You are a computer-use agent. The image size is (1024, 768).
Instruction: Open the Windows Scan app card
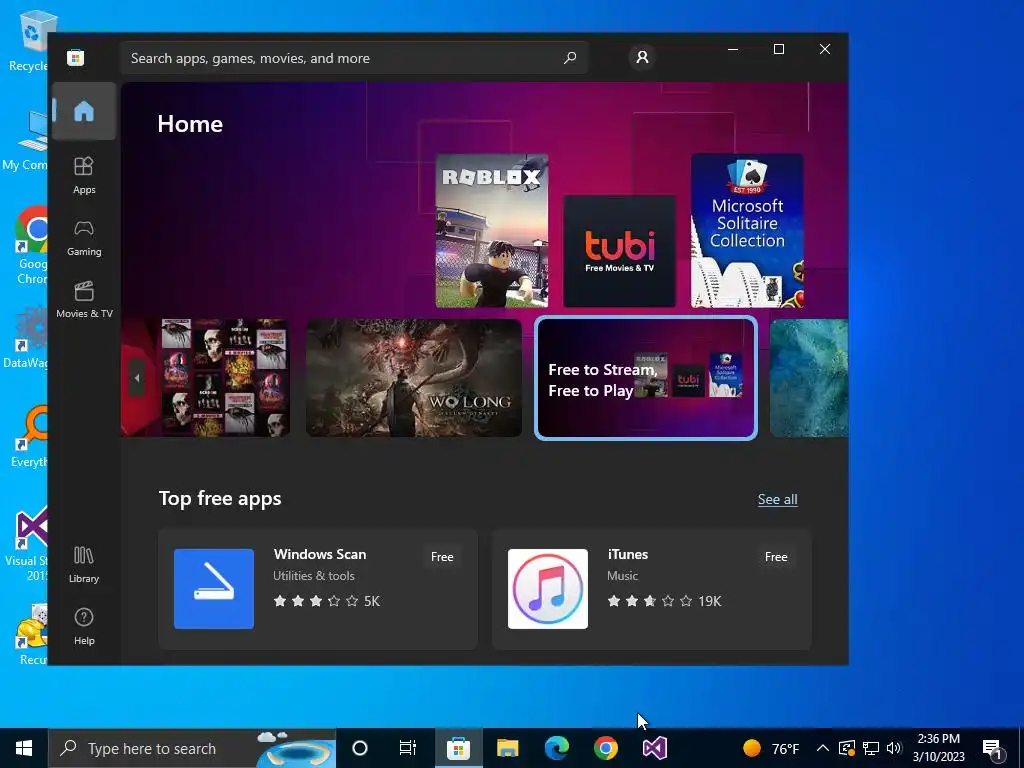click(318, 589)
